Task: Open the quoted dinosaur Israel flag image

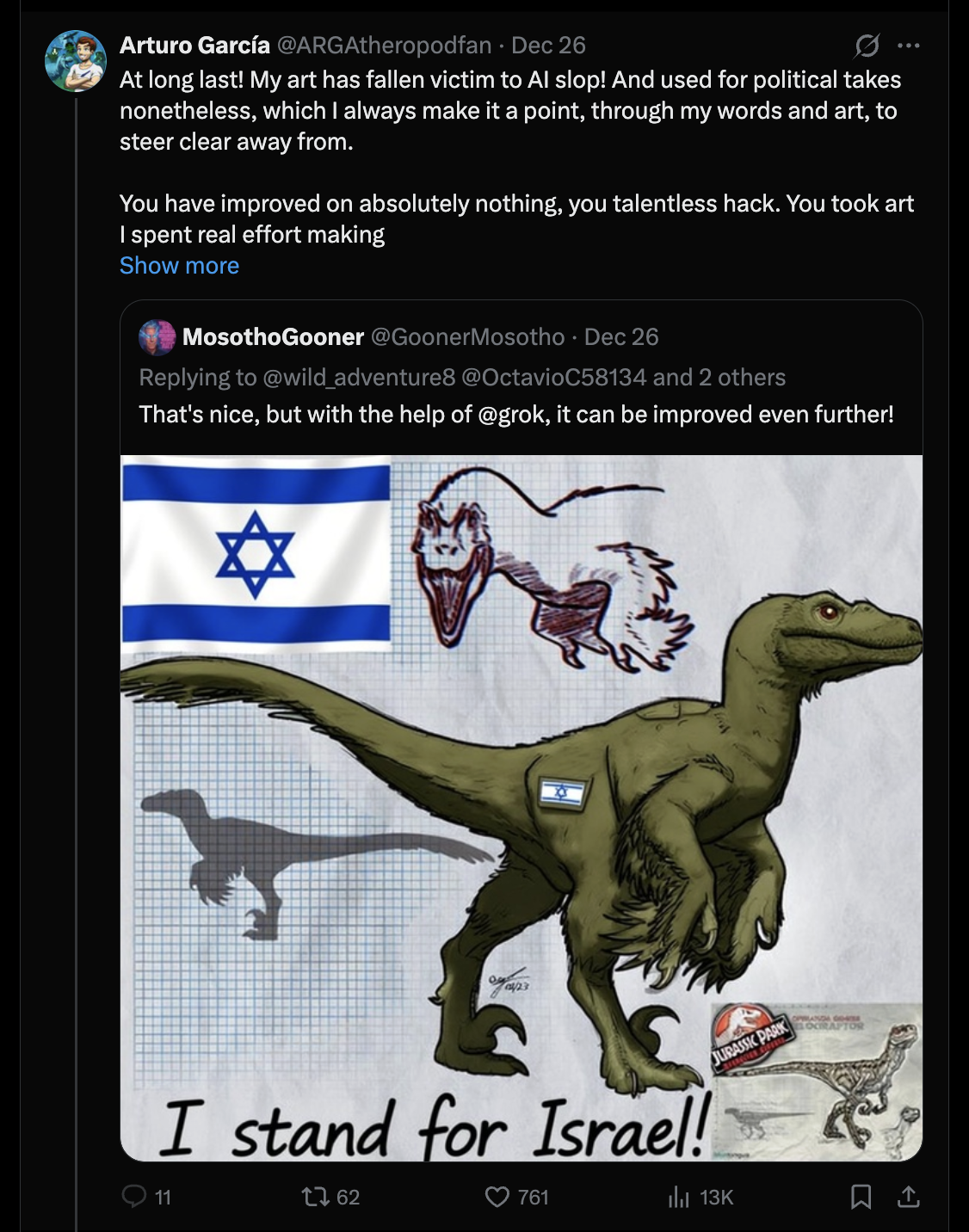Action: click(522, 808)
